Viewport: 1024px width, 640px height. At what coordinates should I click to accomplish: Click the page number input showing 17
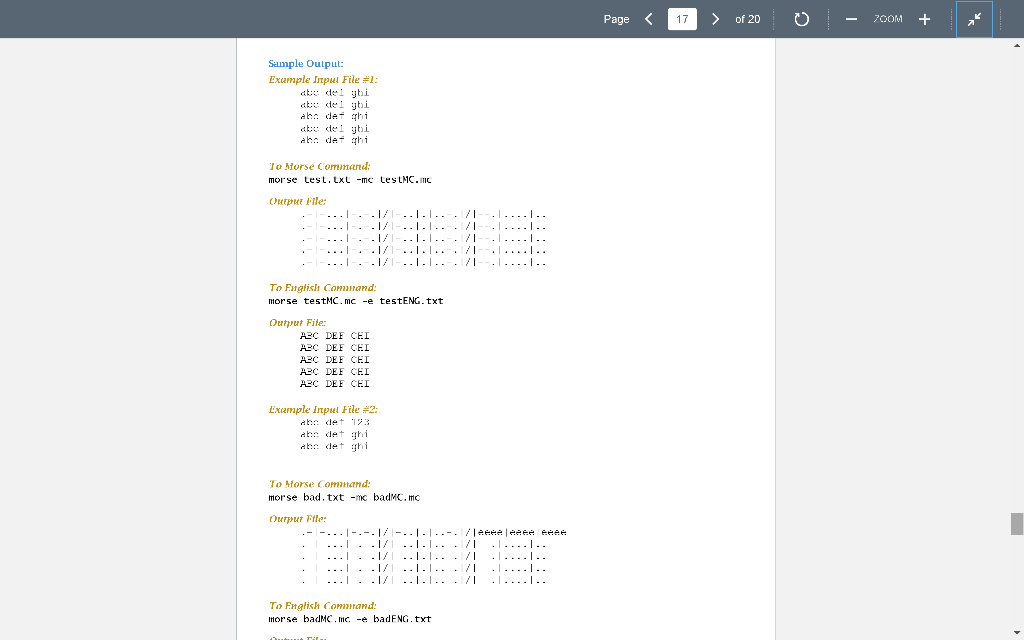(x=681, y=18)
